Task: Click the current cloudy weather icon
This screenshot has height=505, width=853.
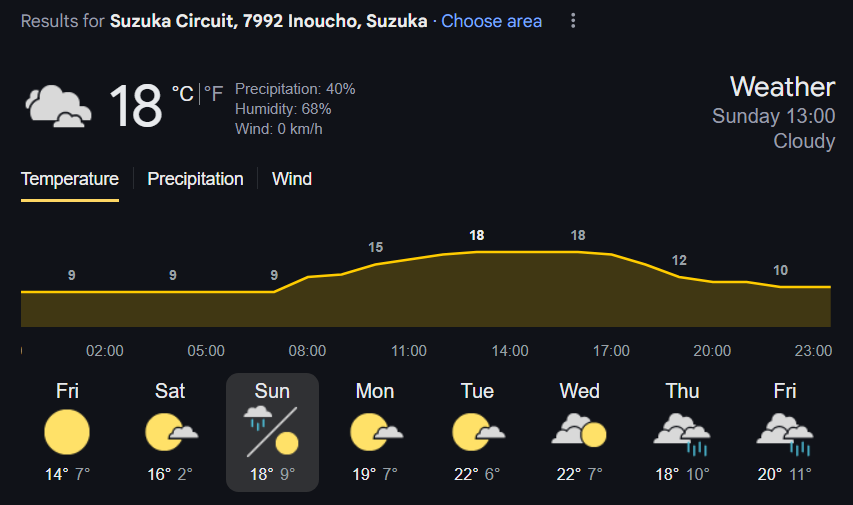Action: point(58,106)
